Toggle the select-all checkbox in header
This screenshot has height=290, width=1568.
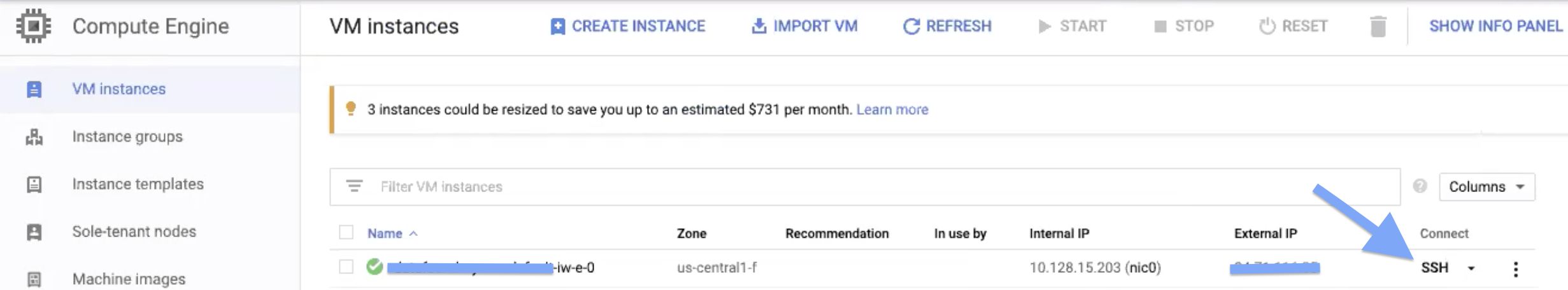coord(346,233)
